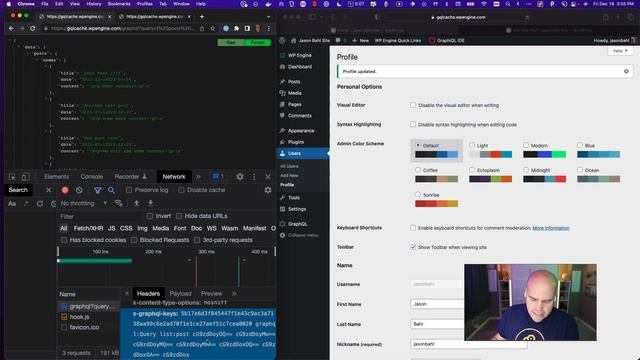
Task: Check Disable syntax highlighting when editing code
Action: coord(413,124)
